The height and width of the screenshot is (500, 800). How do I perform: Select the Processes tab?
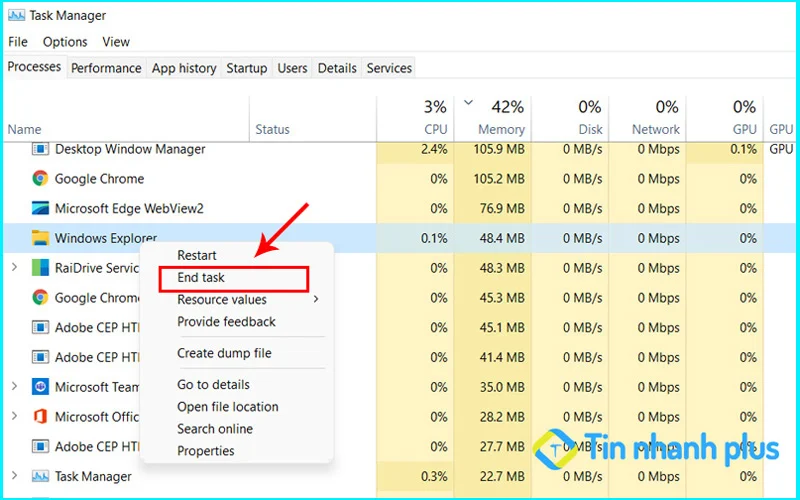[34, 67]
